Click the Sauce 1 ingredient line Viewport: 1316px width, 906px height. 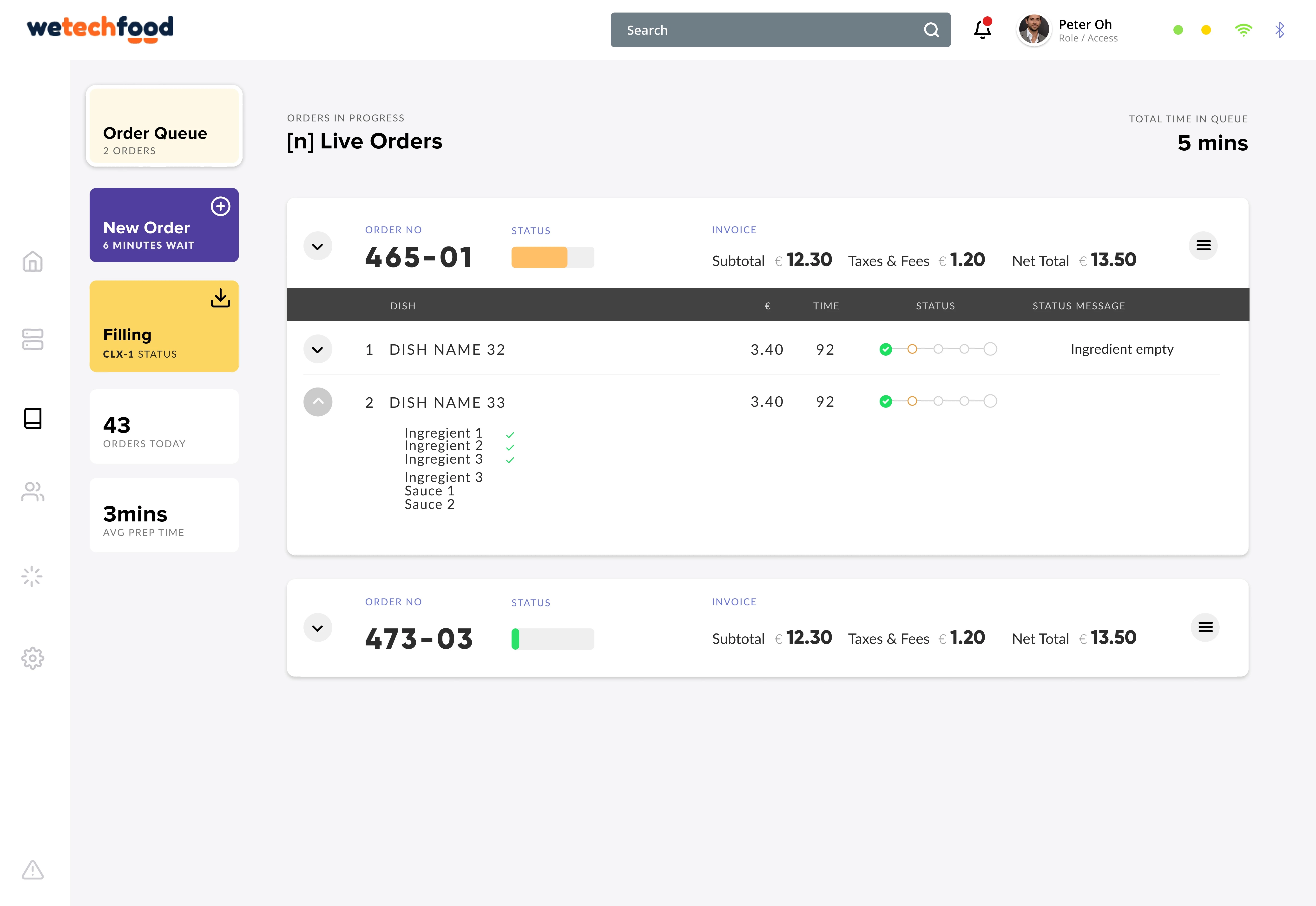pos(429,491)
